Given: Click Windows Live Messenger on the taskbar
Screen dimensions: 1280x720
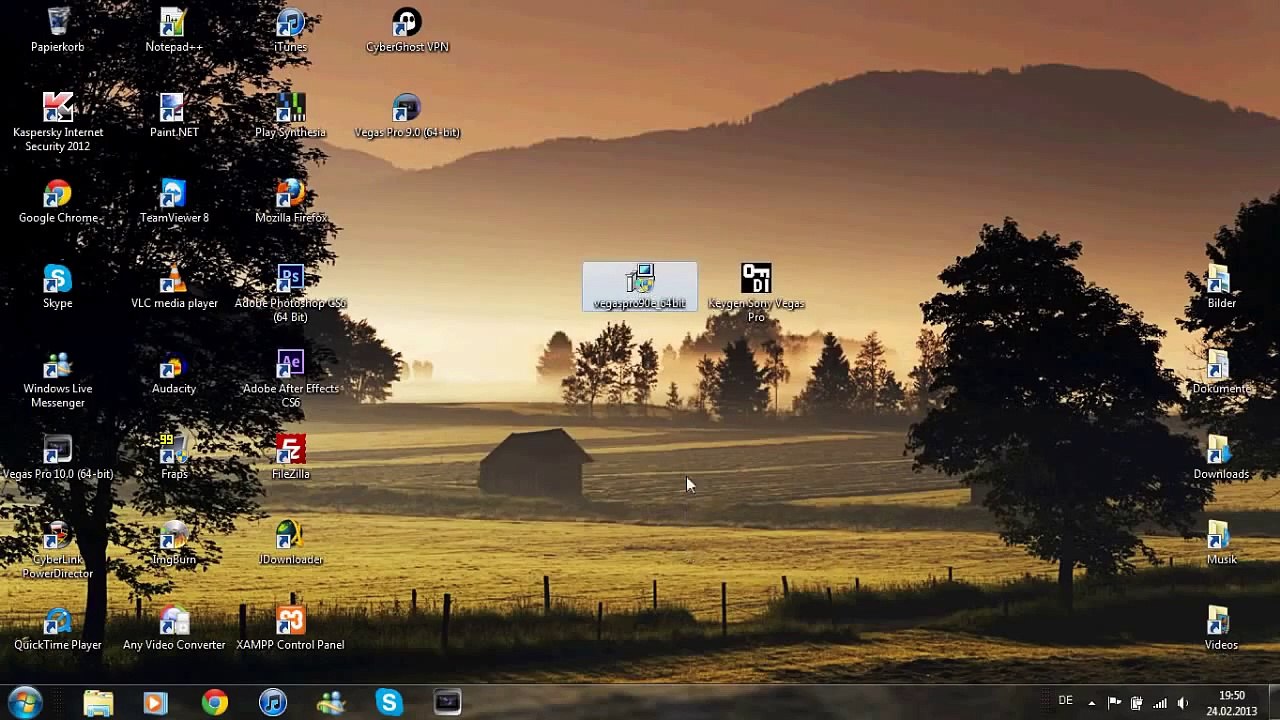Looking at the screenshot, I should (331, 703).
